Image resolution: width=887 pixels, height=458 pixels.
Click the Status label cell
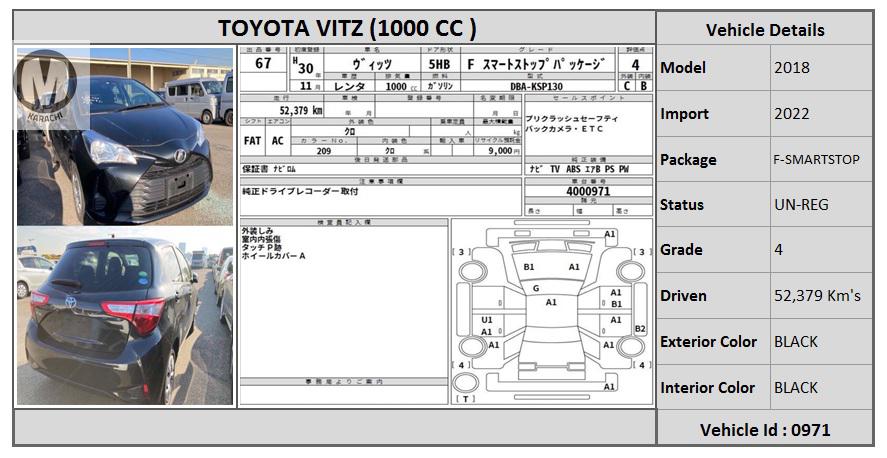714,205
